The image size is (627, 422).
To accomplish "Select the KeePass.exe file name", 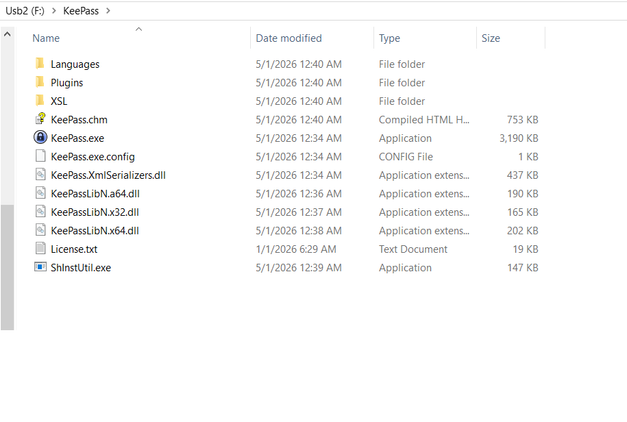I will (78, 138).
